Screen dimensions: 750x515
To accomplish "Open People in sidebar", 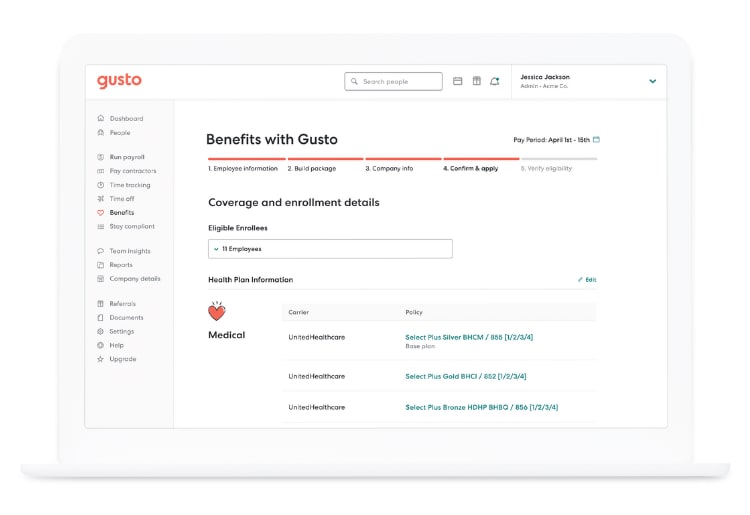I will click(x=120, y=133).
